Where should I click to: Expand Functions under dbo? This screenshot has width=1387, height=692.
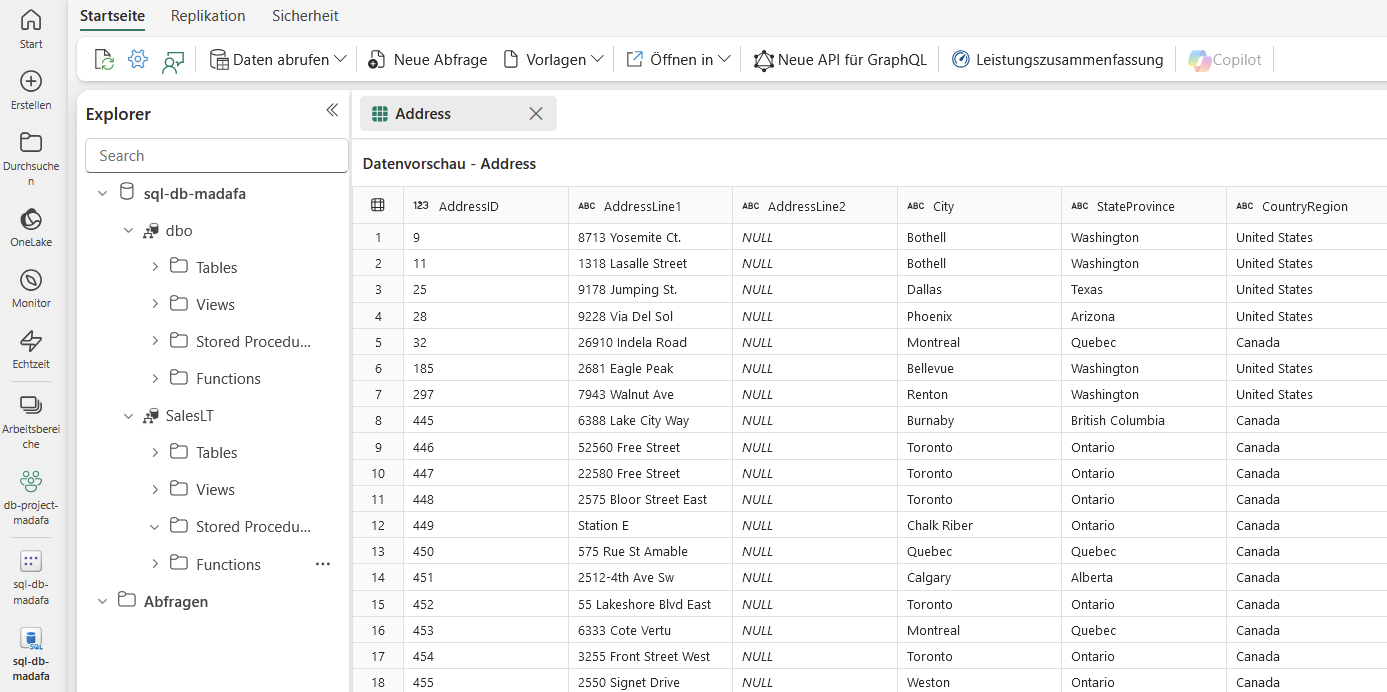coord(155,378)
